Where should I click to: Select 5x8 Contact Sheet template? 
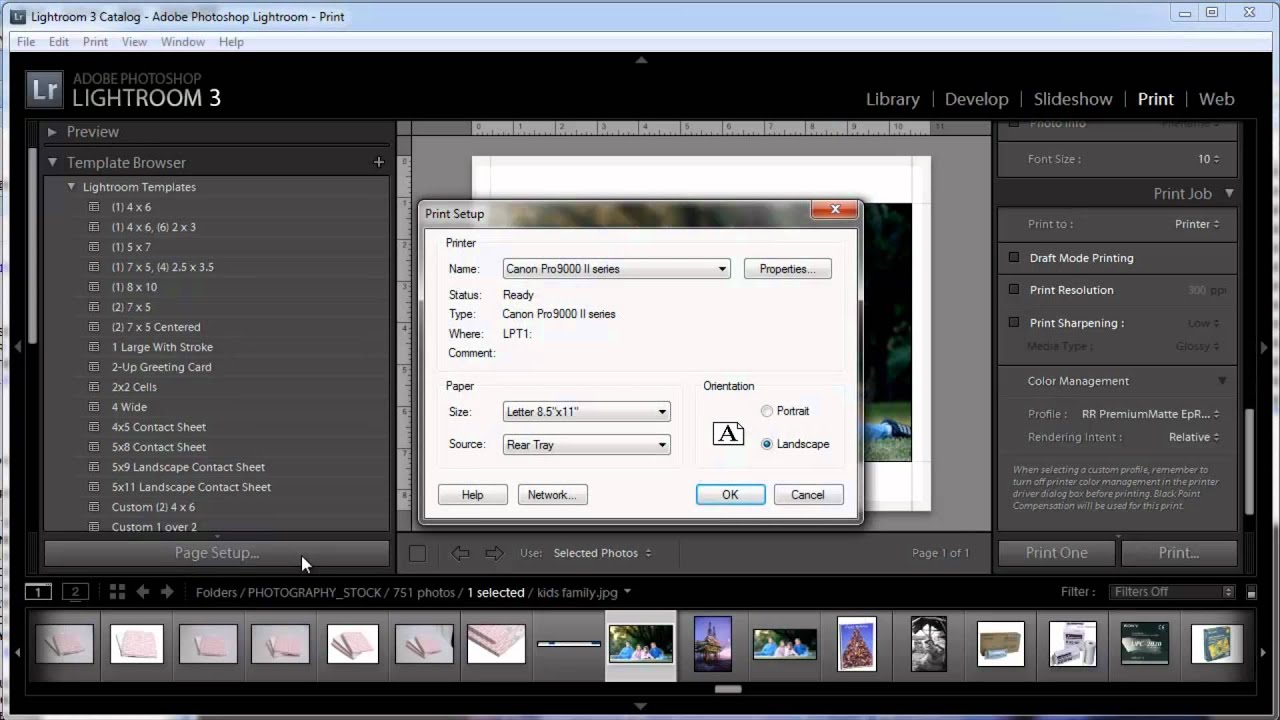click(x=159, y=447)
